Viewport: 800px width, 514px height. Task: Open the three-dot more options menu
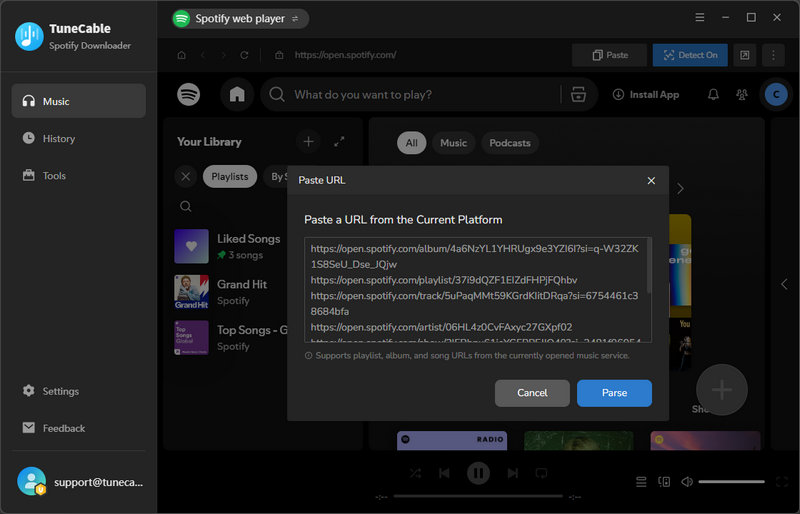(773, 55)
